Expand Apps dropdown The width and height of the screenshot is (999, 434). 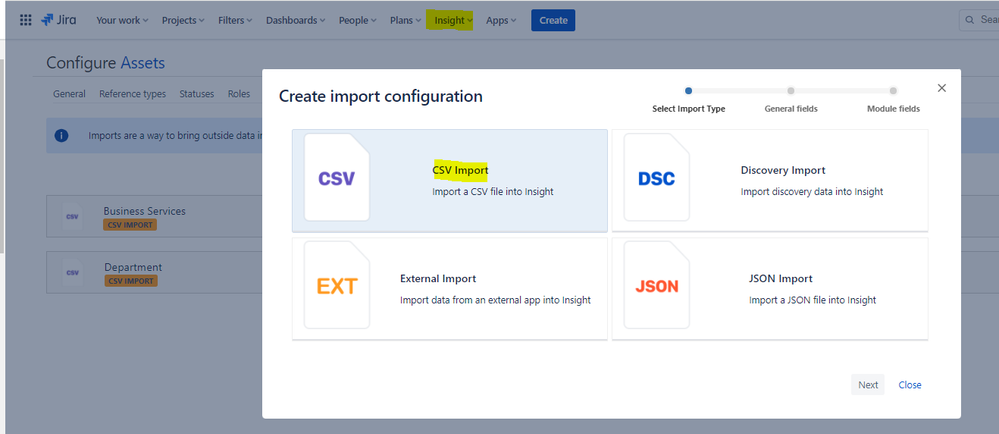[501, 20]
